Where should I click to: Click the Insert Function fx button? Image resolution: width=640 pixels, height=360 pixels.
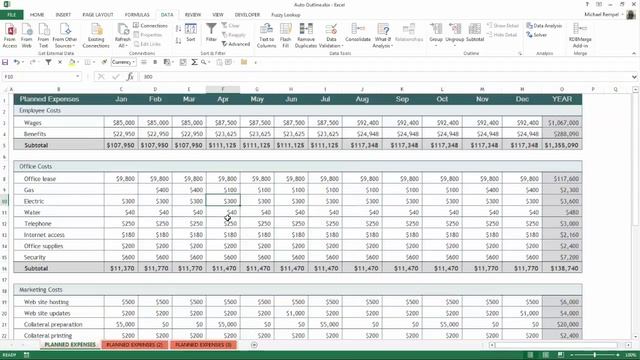[130, 77]
